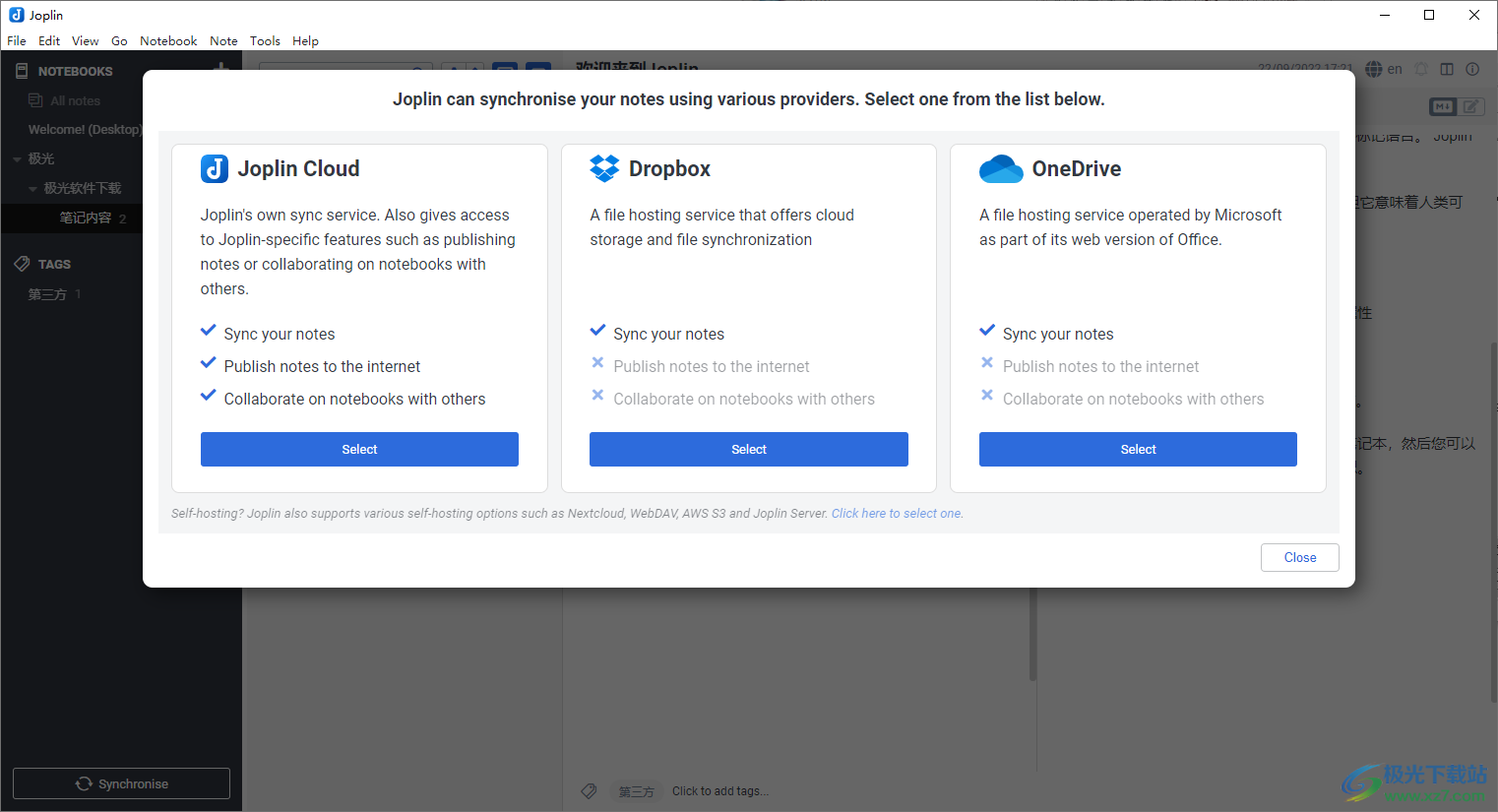
Task: Open the Go menu
Action: (119, 40)
